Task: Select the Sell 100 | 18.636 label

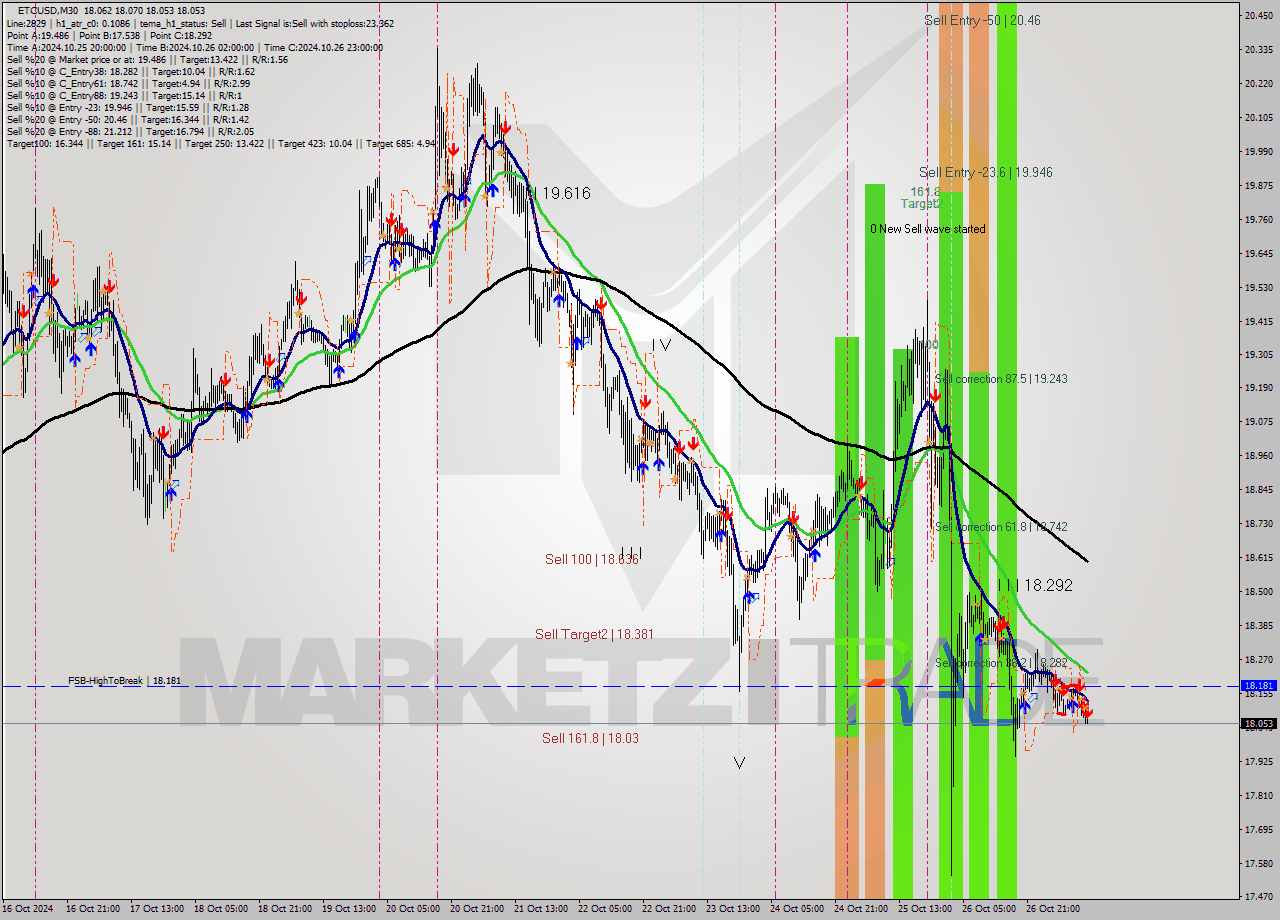Action: point(591,559)
